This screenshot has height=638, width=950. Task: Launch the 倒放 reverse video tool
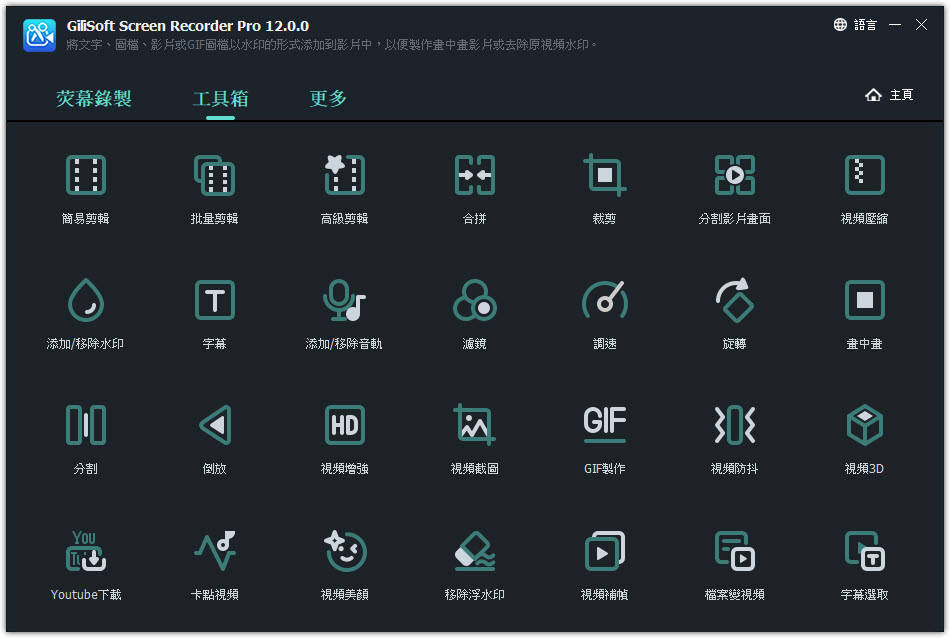214,426
